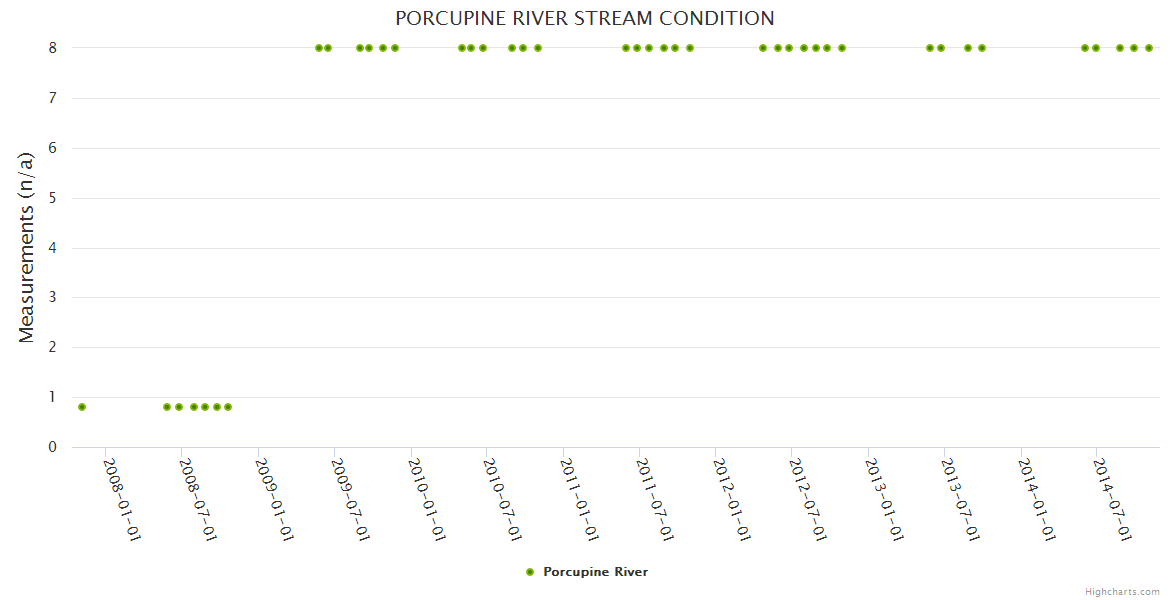Click the Porcupine River Stream Condition title

585,18
